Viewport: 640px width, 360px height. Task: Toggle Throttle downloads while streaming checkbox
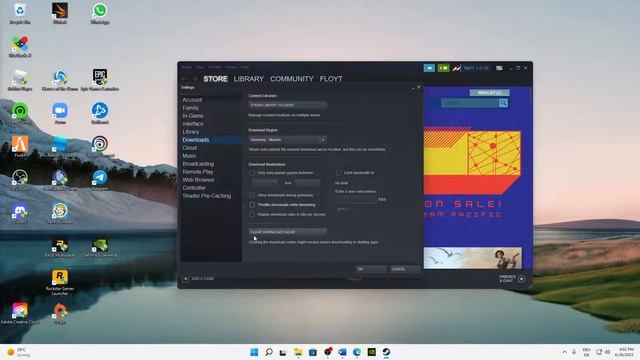pos(252,205)
